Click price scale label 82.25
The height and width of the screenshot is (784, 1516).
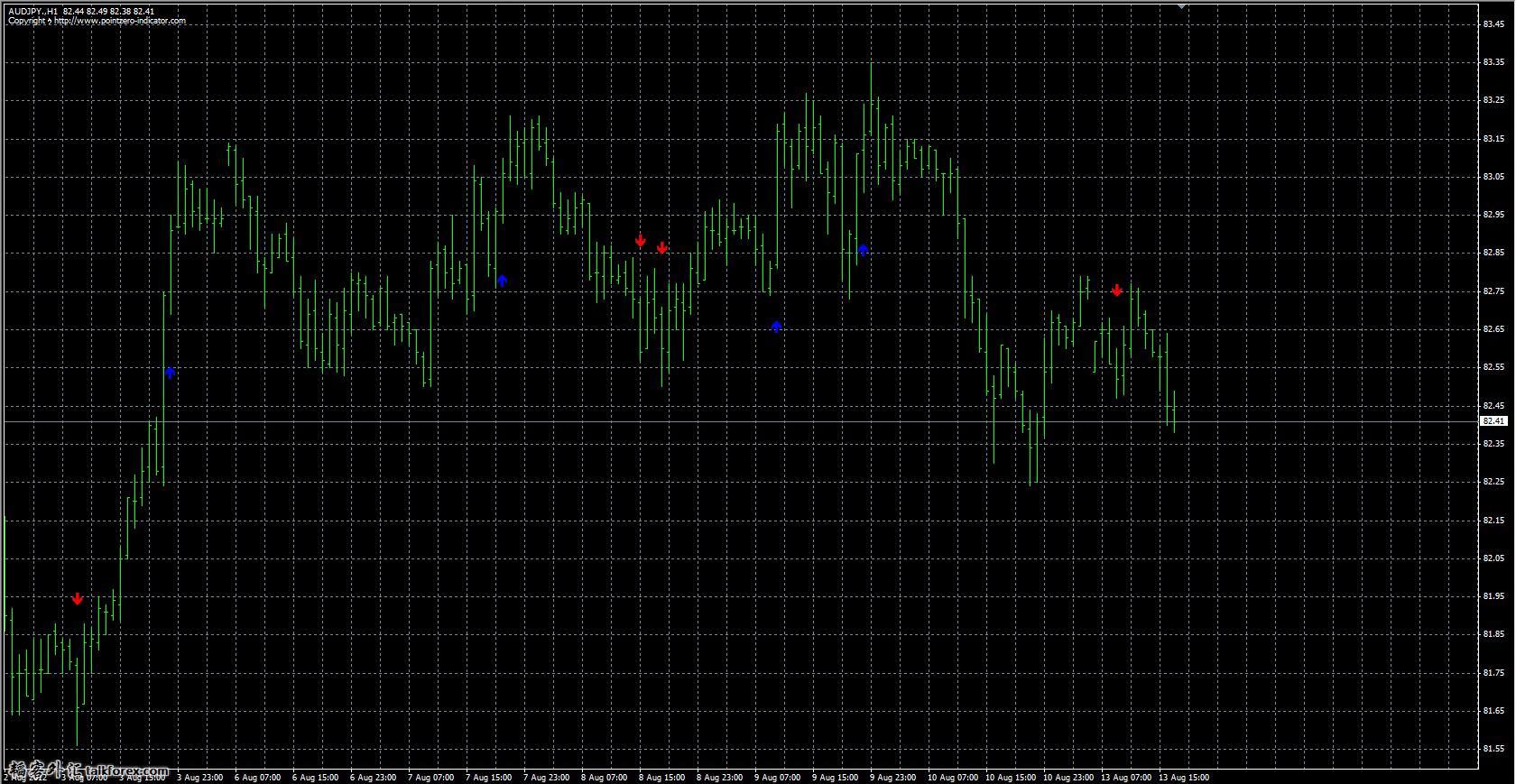point(1493,482)
